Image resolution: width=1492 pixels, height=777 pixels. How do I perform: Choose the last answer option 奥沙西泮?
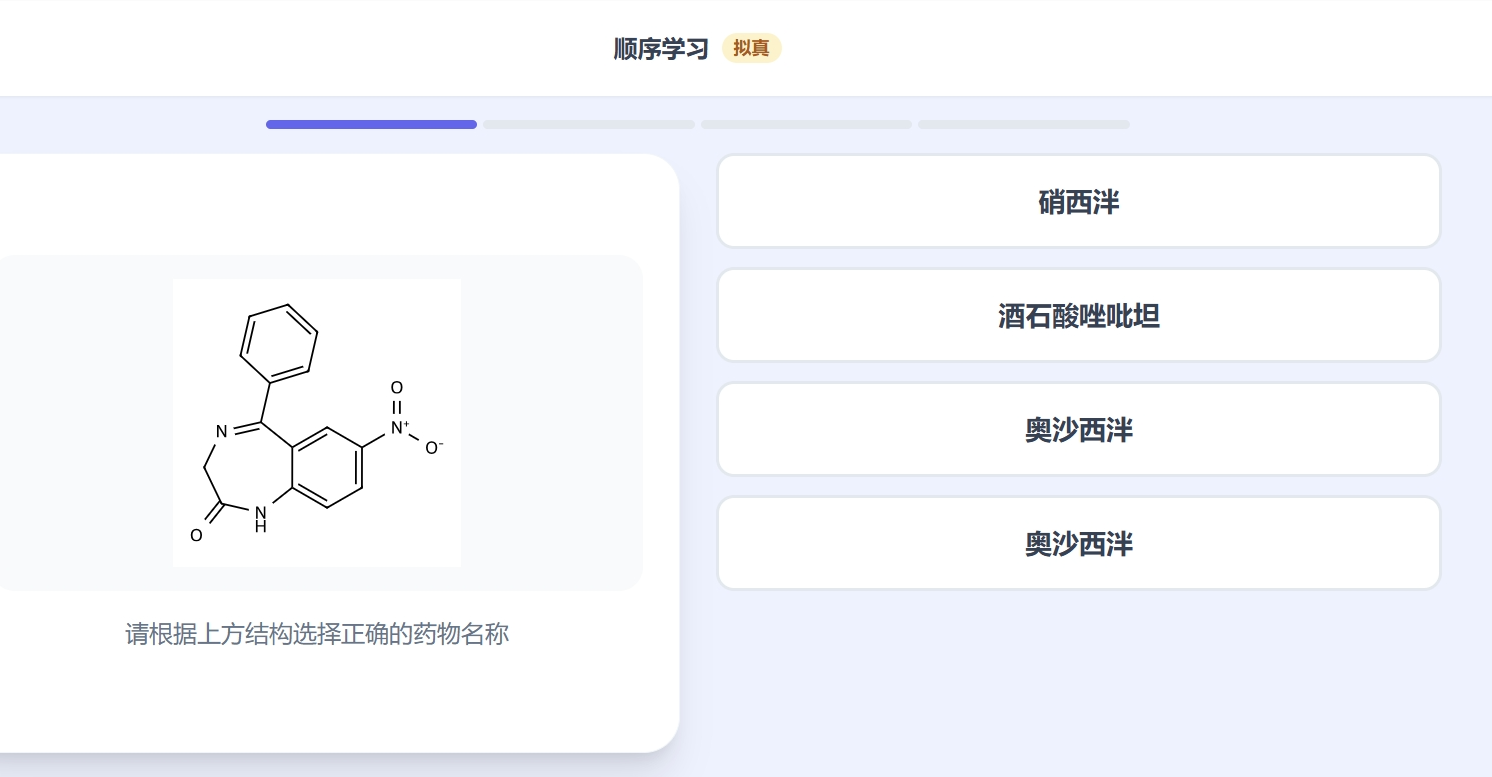(x=1078, y=543)
